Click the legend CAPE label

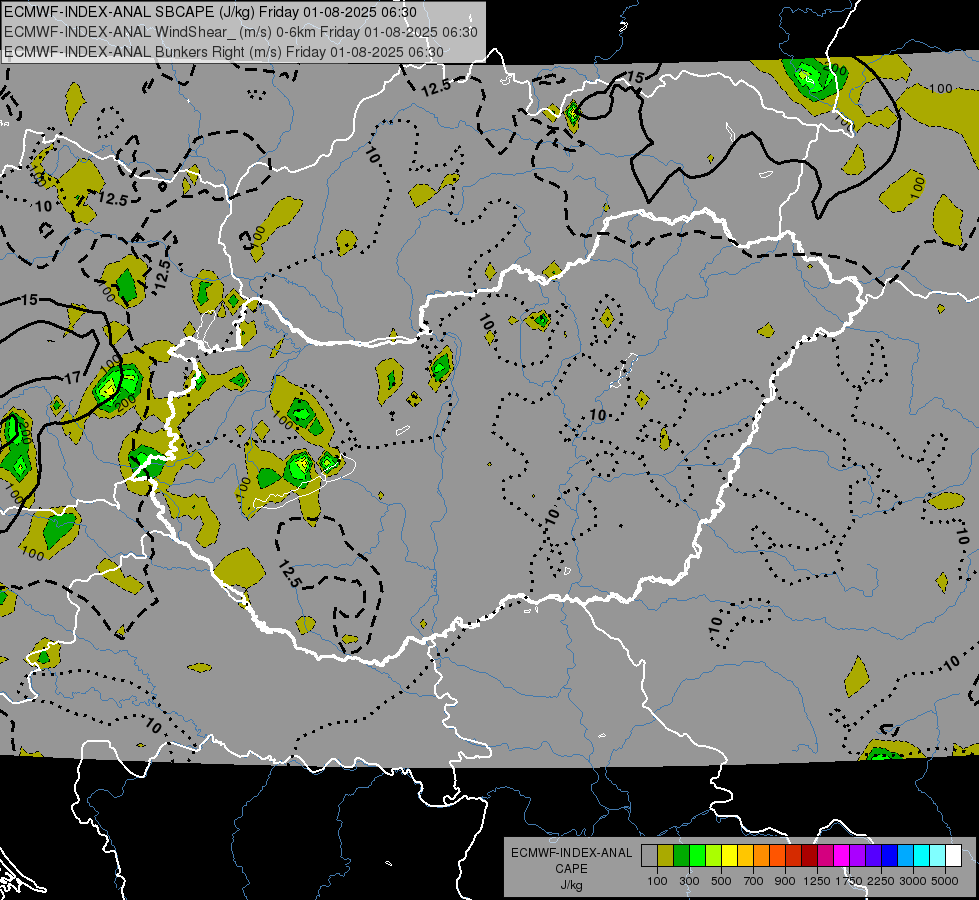coord(571,869)
